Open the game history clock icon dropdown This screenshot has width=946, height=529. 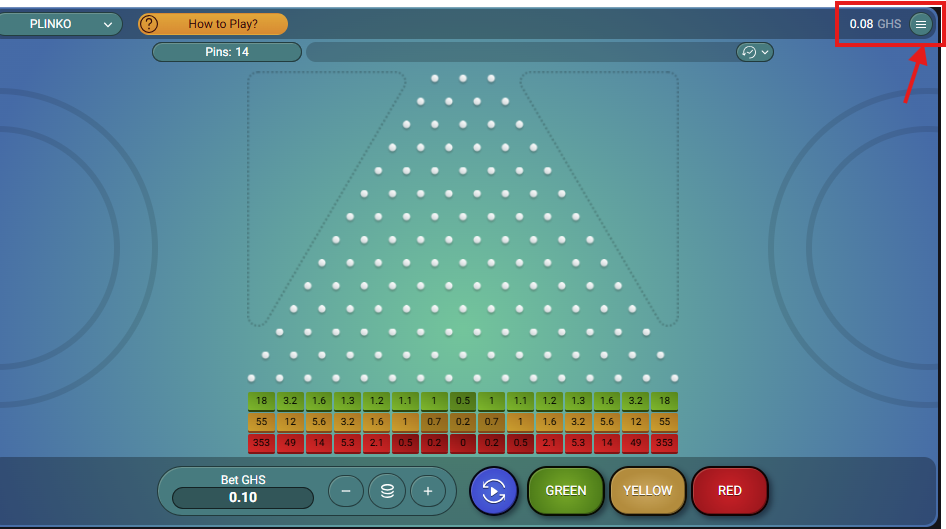754,52
